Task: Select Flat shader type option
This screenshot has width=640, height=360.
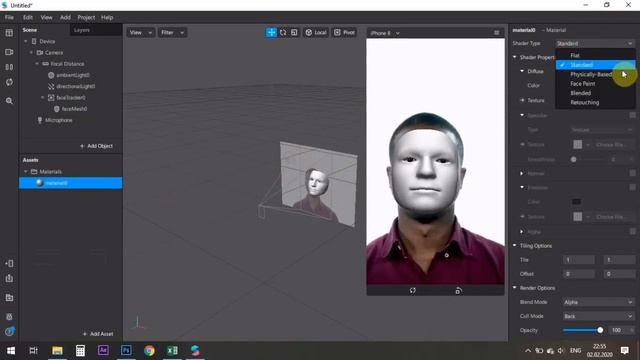Action: pyautogui.click(x=596, y=56)
